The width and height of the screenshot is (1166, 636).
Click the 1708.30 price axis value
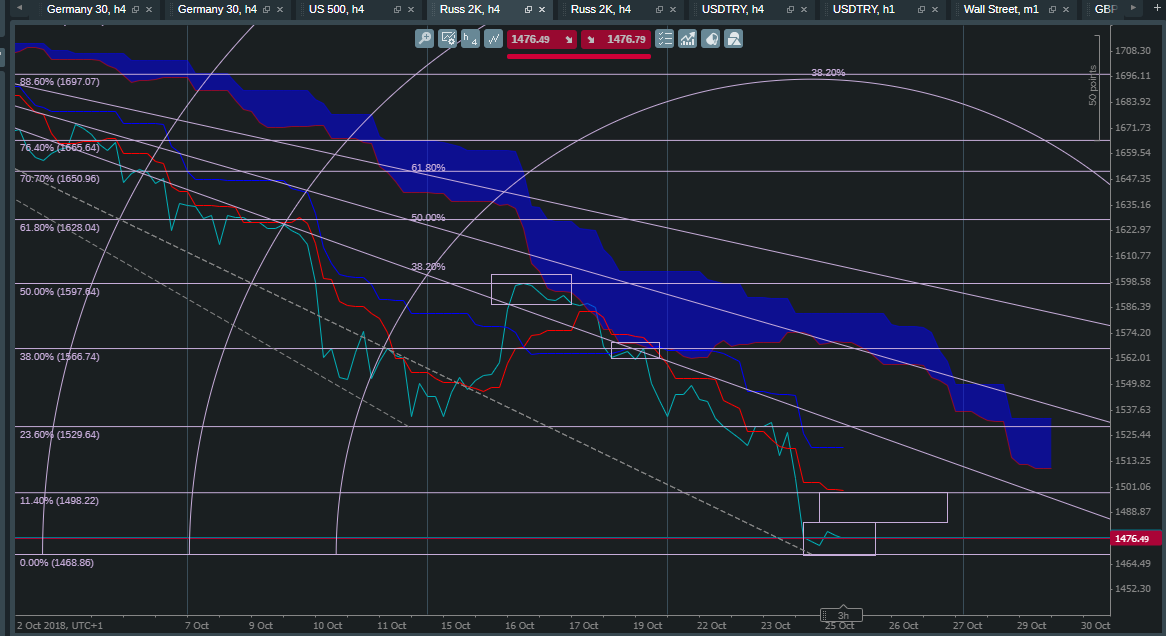coord(1133,51)
